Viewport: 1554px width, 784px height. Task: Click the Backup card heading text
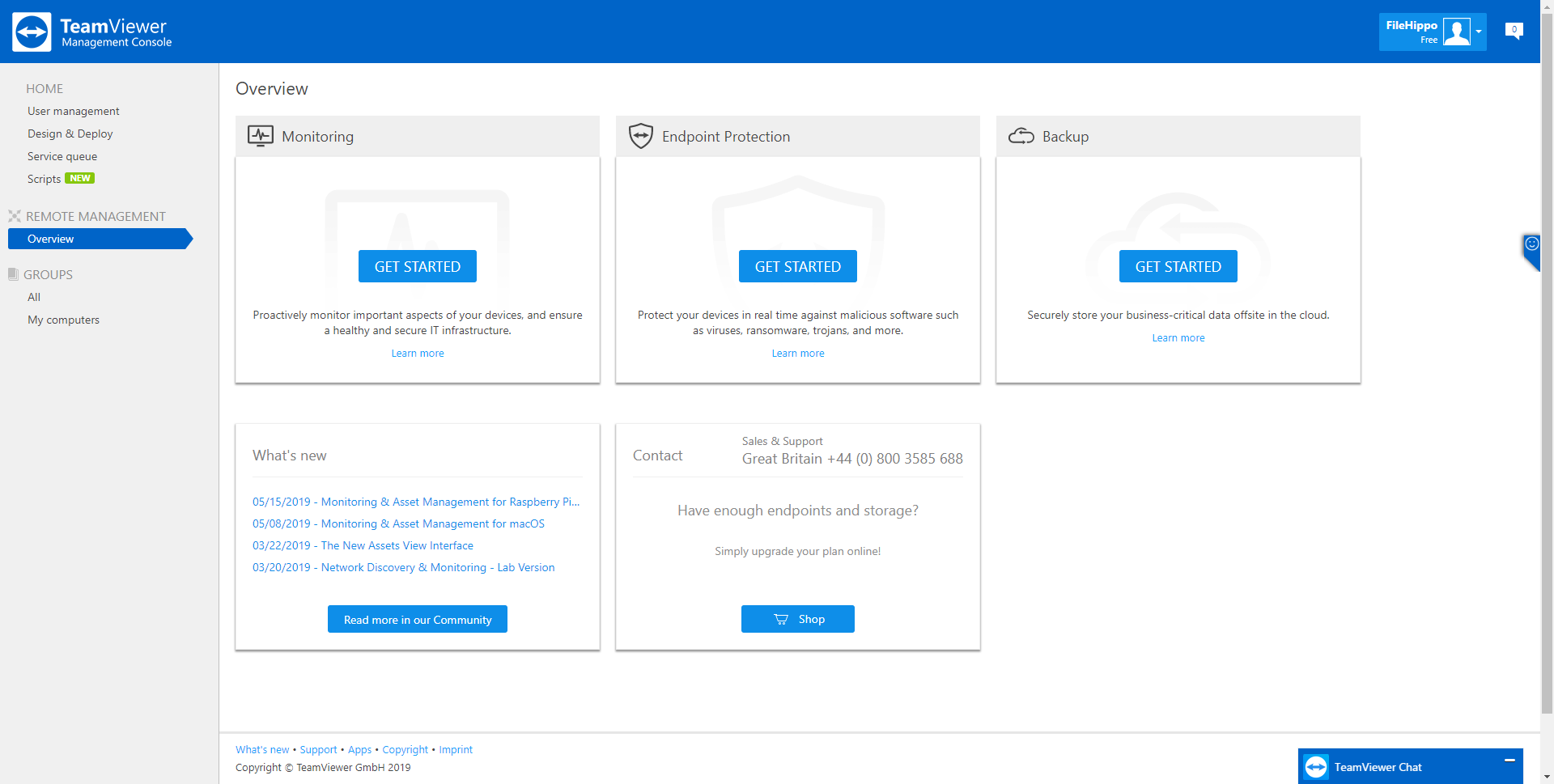pos(1065,137)
